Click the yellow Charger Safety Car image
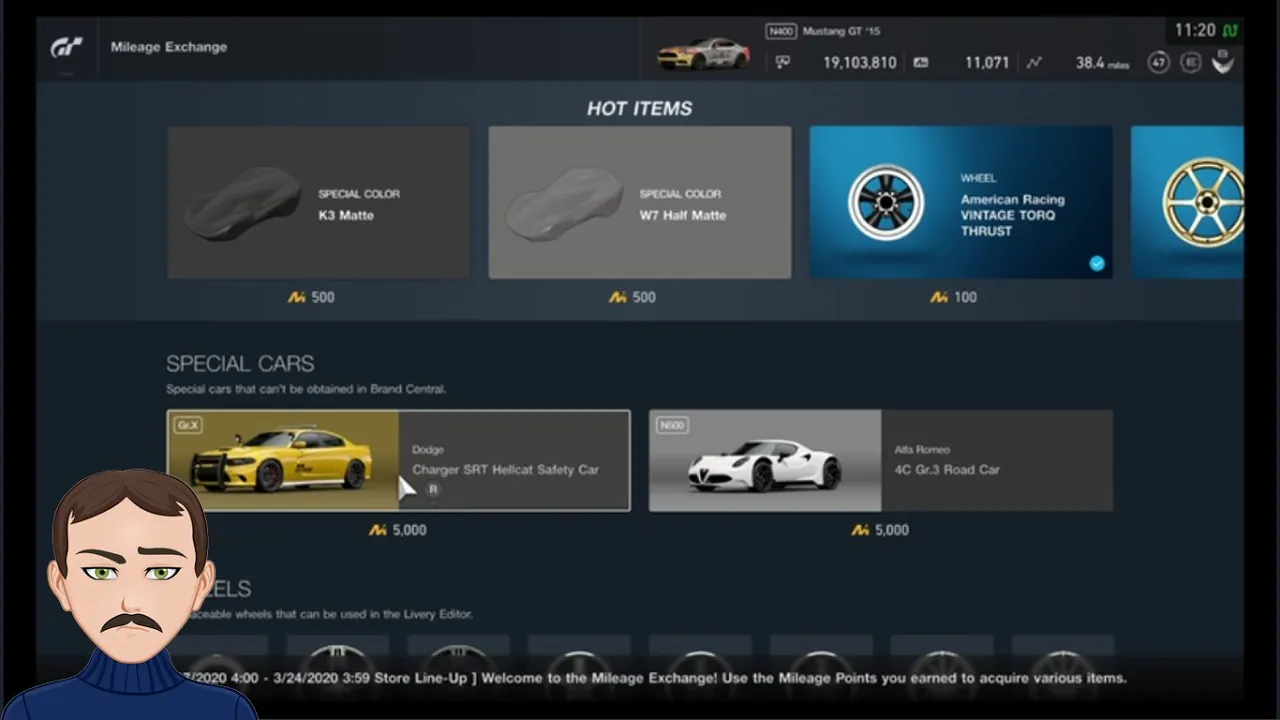The width and height of the screenshot is (1280, 720). coord(283,460)
